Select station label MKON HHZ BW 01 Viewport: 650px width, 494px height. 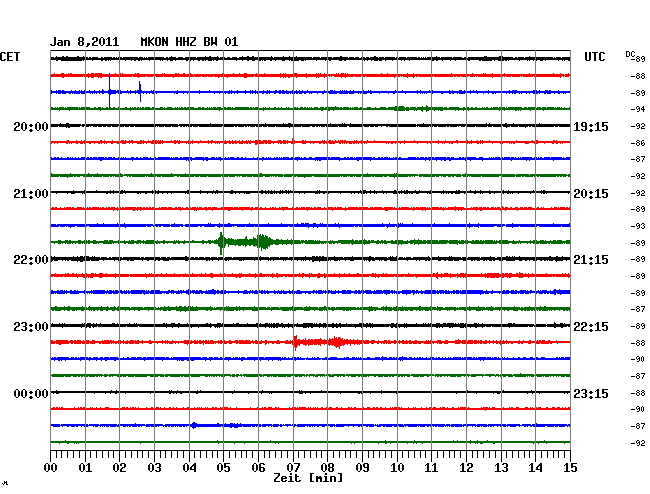tap(189, 42)
